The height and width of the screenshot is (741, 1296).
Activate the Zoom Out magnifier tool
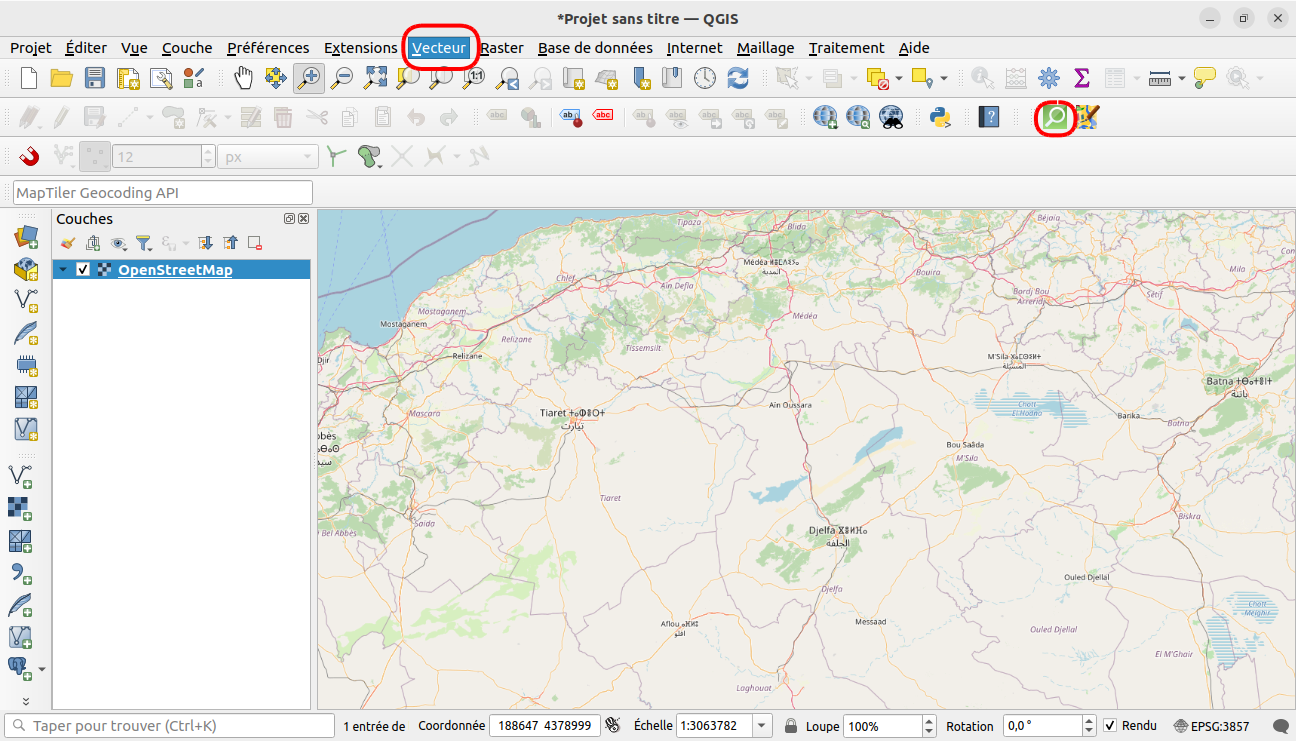342,77
